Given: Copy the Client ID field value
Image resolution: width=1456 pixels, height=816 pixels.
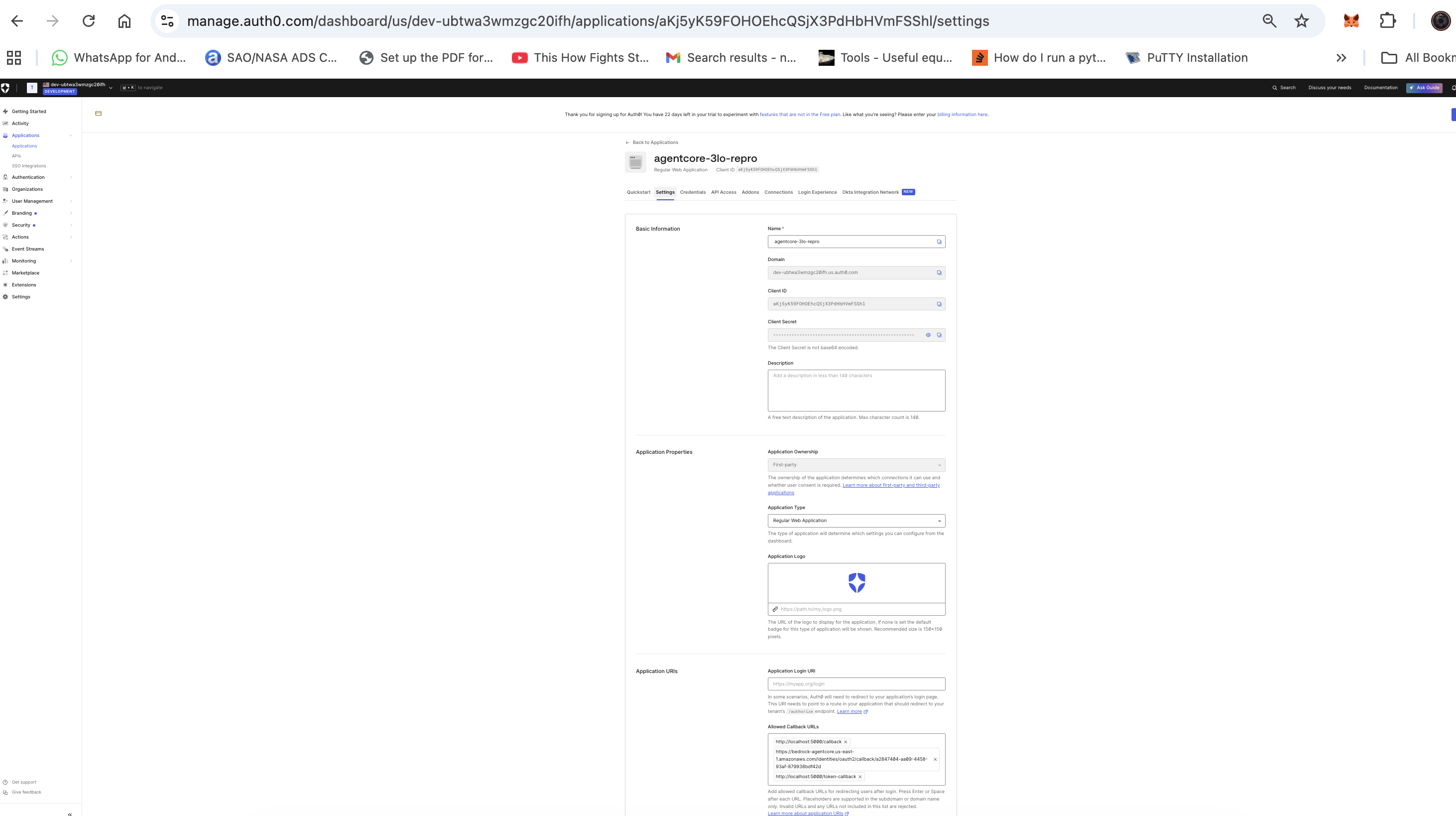Looking at the screenshot, I should [939, 304].
